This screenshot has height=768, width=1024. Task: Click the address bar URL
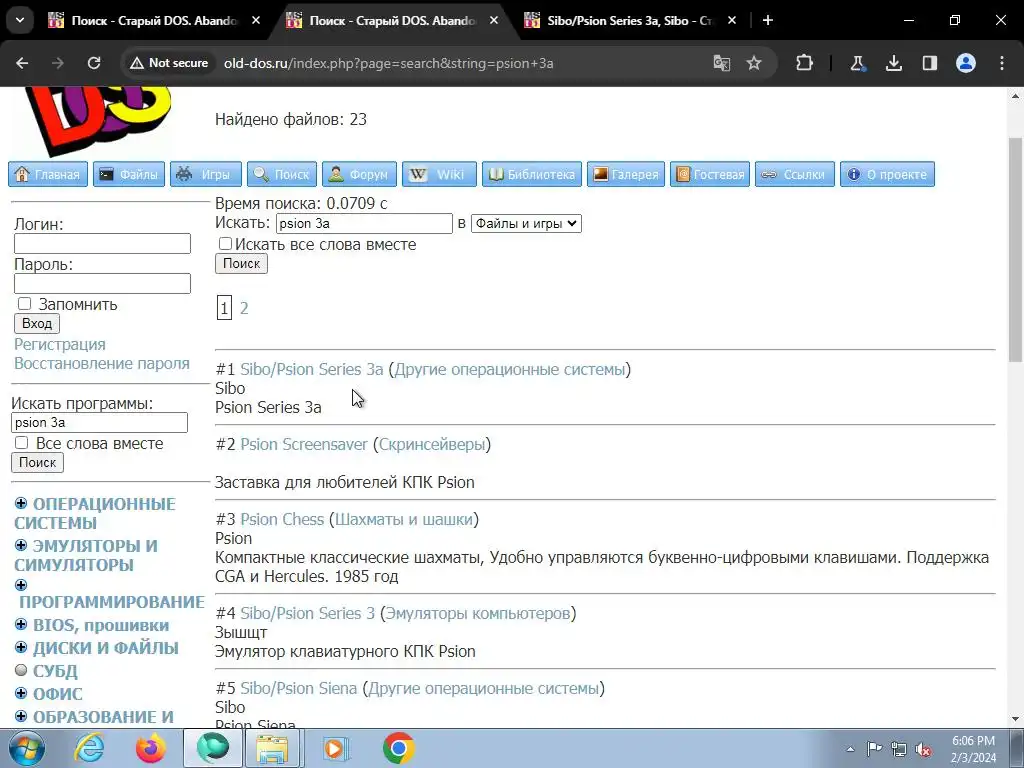pyautogui.click(x=389, y=63)
